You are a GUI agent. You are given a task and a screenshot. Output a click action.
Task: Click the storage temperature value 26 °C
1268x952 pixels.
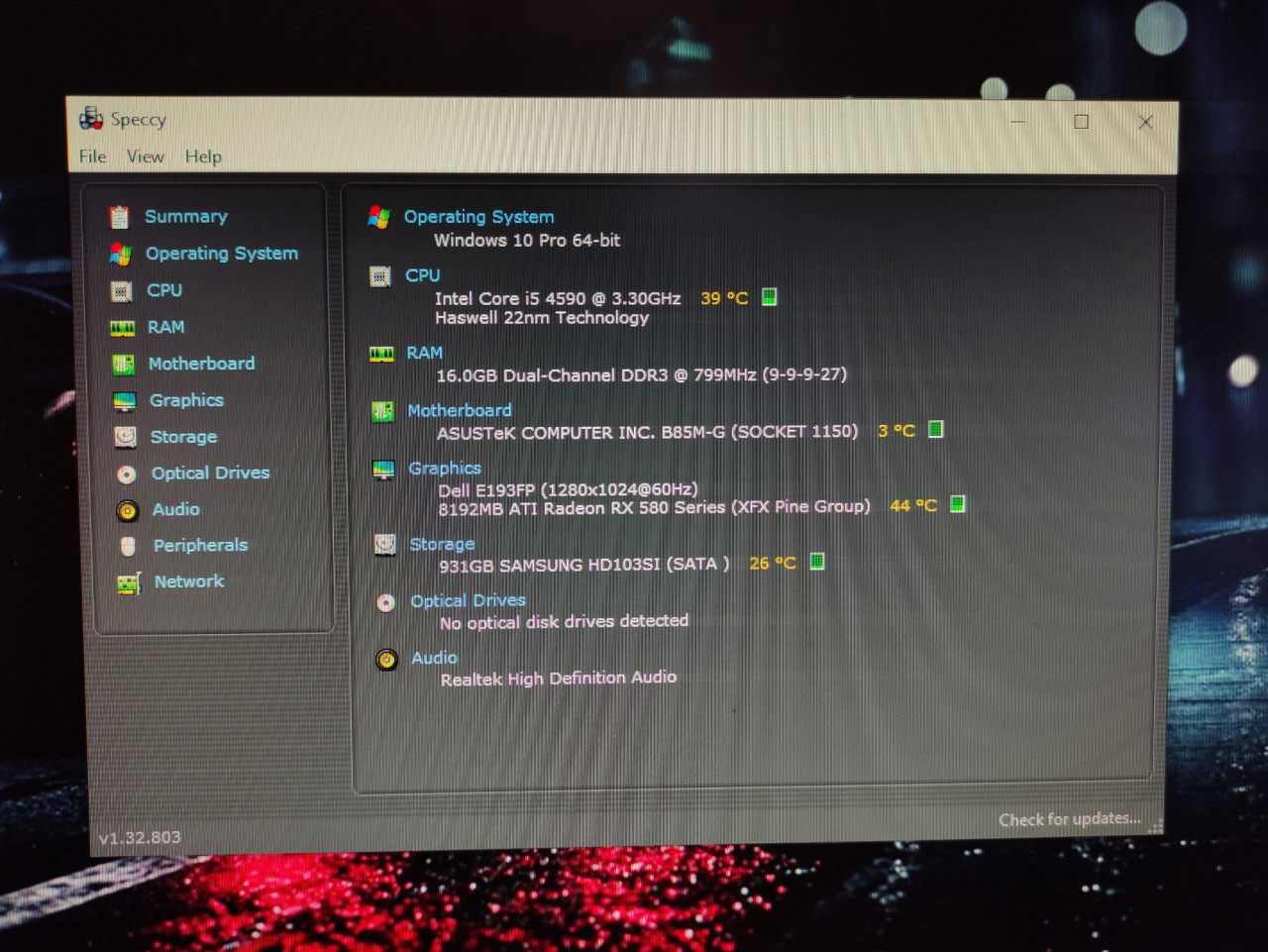click(773, 563)
